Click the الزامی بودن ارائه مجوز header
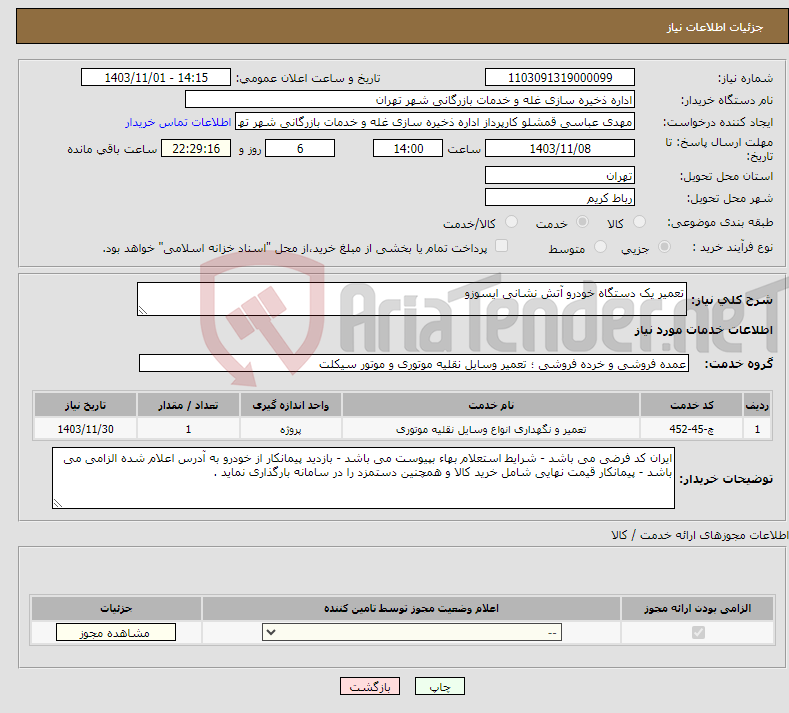The height and width of the screenshot is (713, 789). click(697, 608)
